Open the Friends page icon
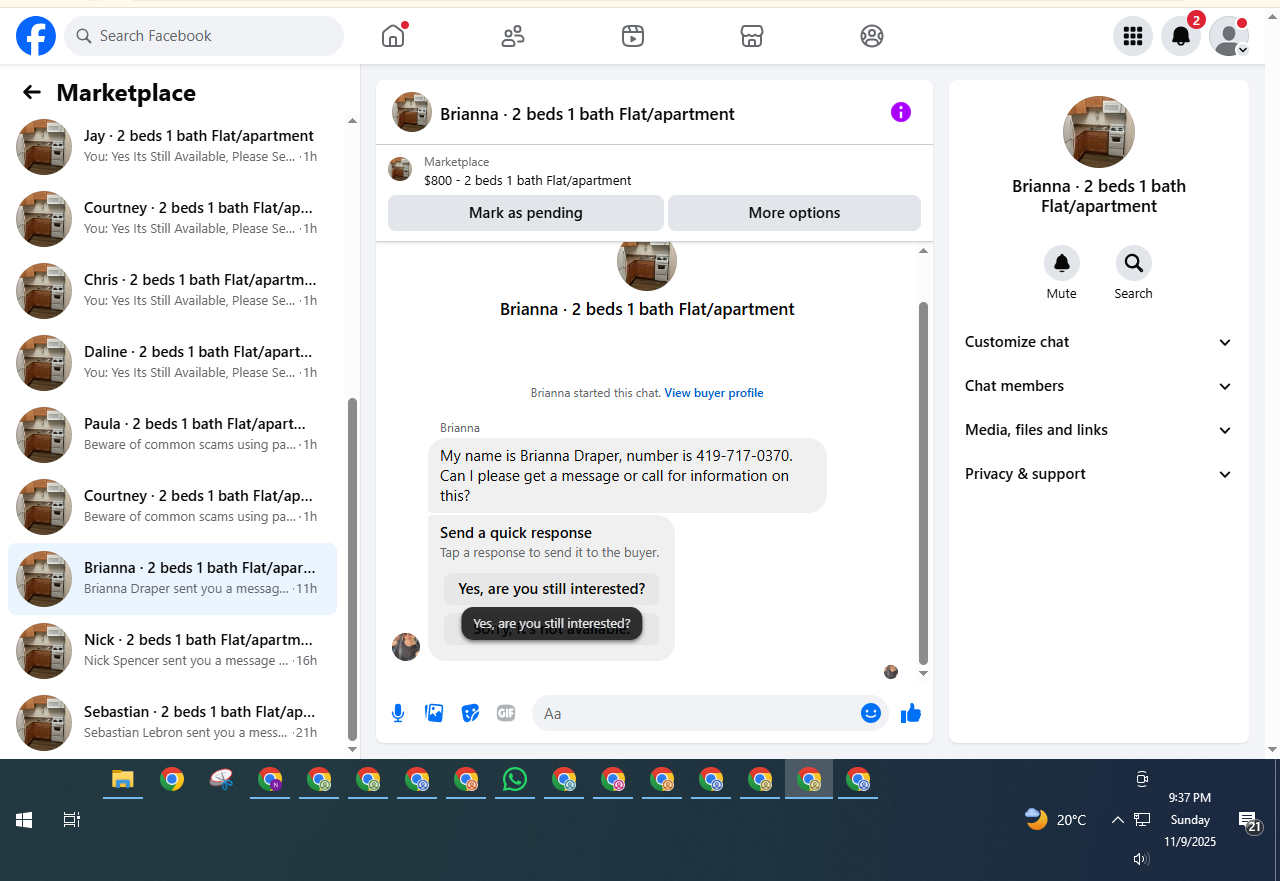Image resolution: width=1280 pixels, height=881 pixels. 513,36
